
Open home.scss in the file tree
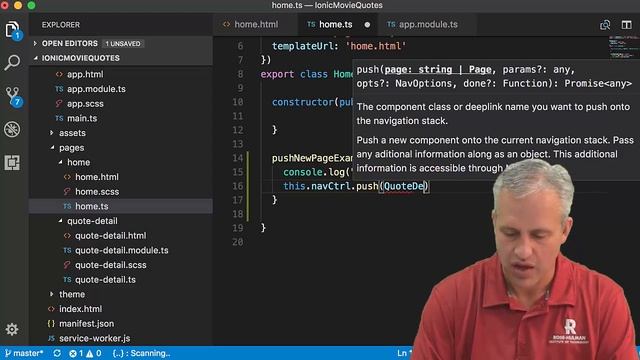tap(97, 192)
